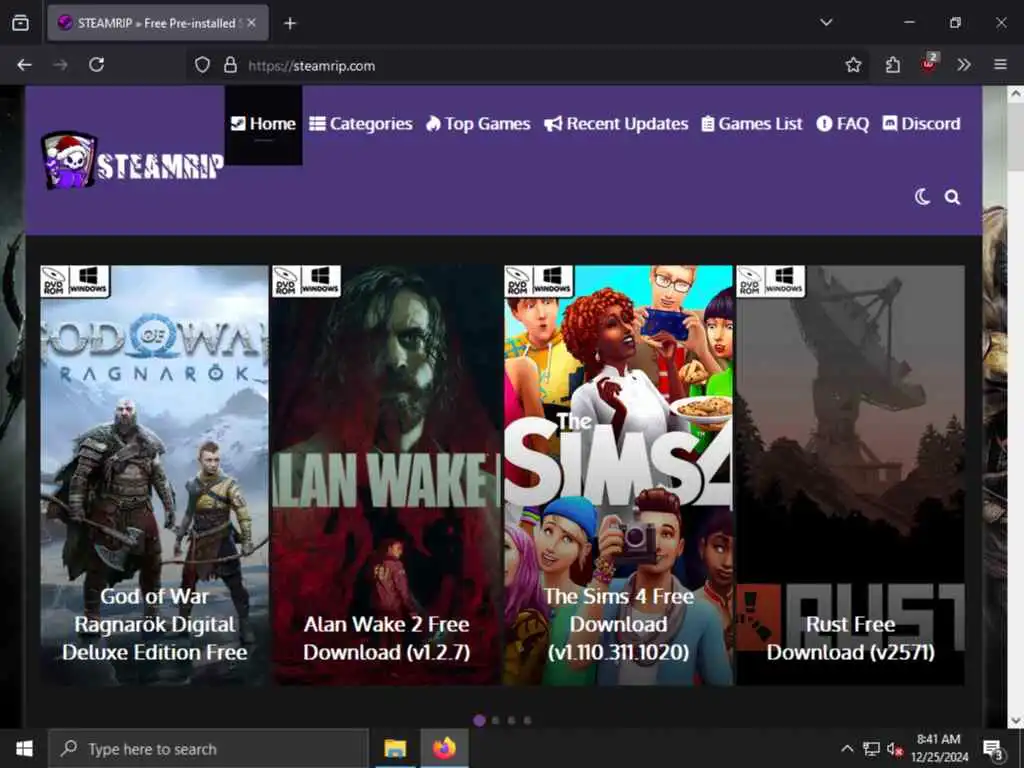
Task: Open the extensions puzzle icon
Action: click(x=893, y=65)
